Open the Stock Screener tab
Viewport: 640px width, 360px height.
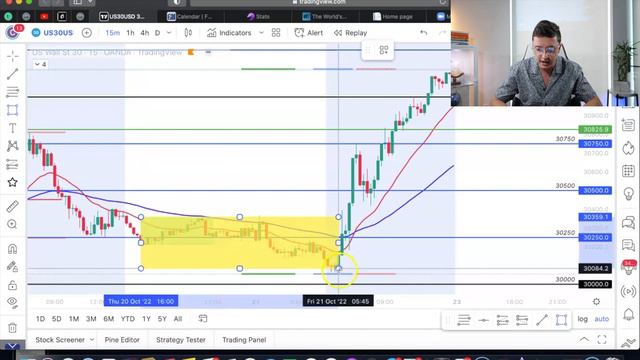[x=60, y=340]
